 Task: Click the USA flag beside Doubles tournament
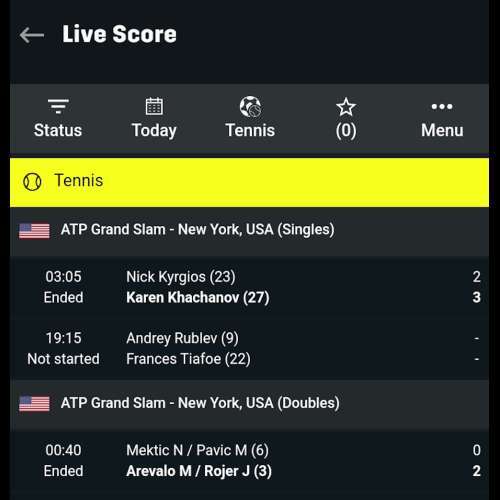click(x=34, y=404)
